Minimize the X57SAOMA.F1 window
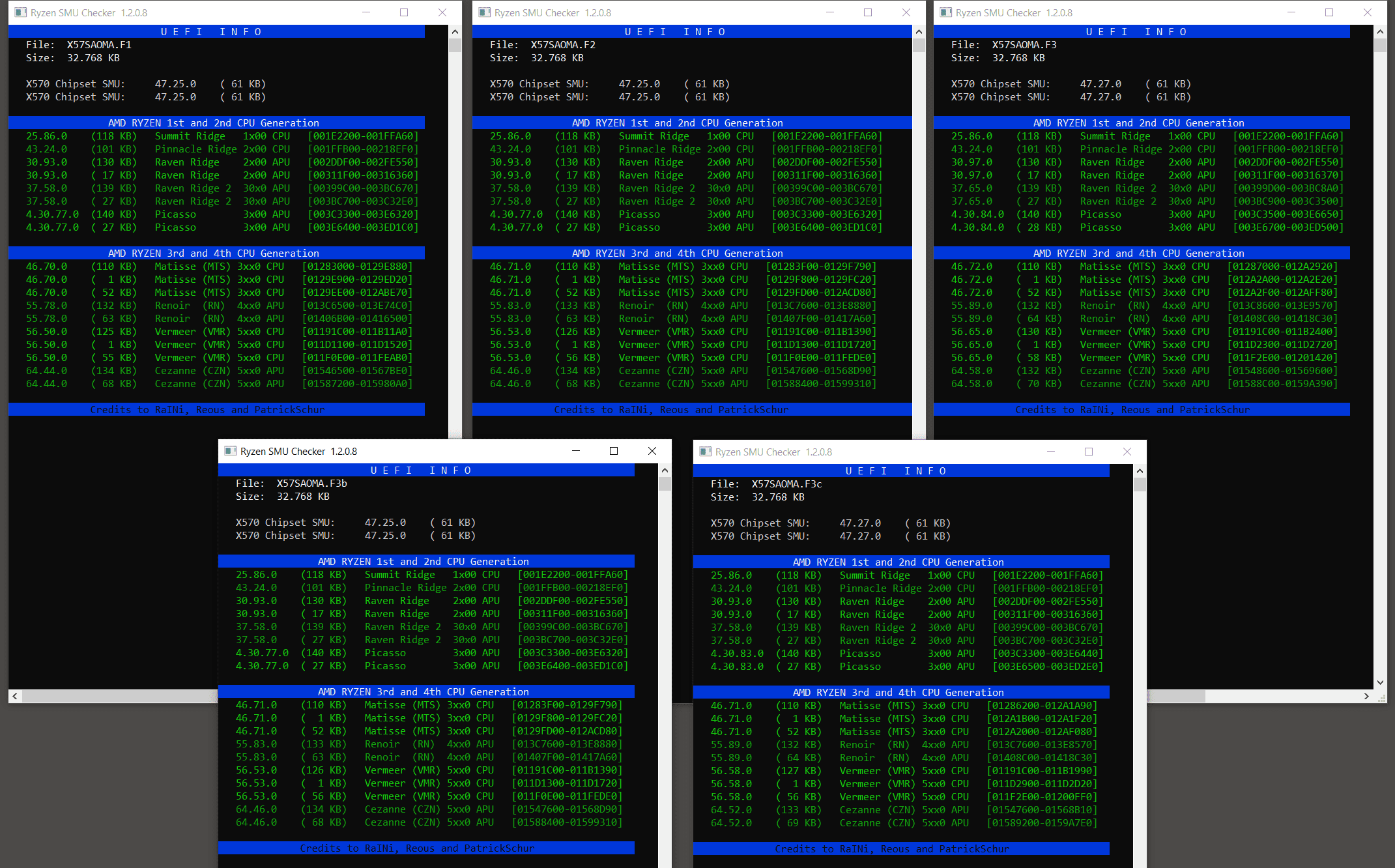This screenshot has width=1395, height=868. tap(366, 12)
